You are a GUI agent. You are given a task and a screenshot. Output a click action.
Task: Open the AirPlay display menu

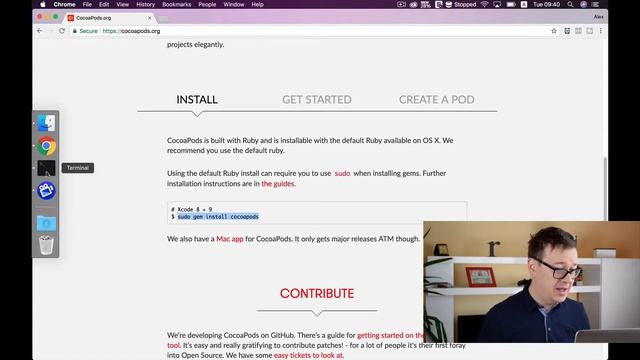497,4
